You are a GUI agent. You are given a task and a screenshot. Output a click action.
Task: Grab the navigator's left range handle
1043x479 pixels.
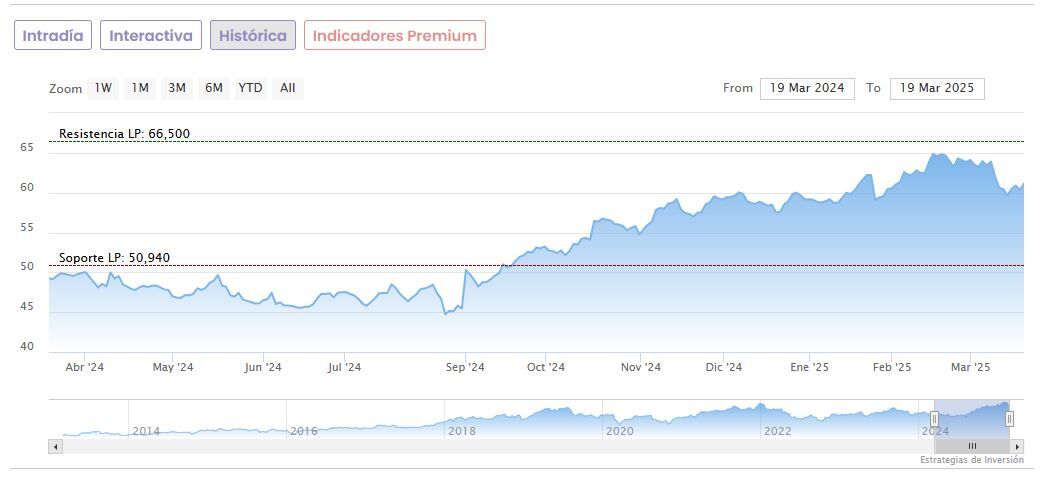coord(936,419)
